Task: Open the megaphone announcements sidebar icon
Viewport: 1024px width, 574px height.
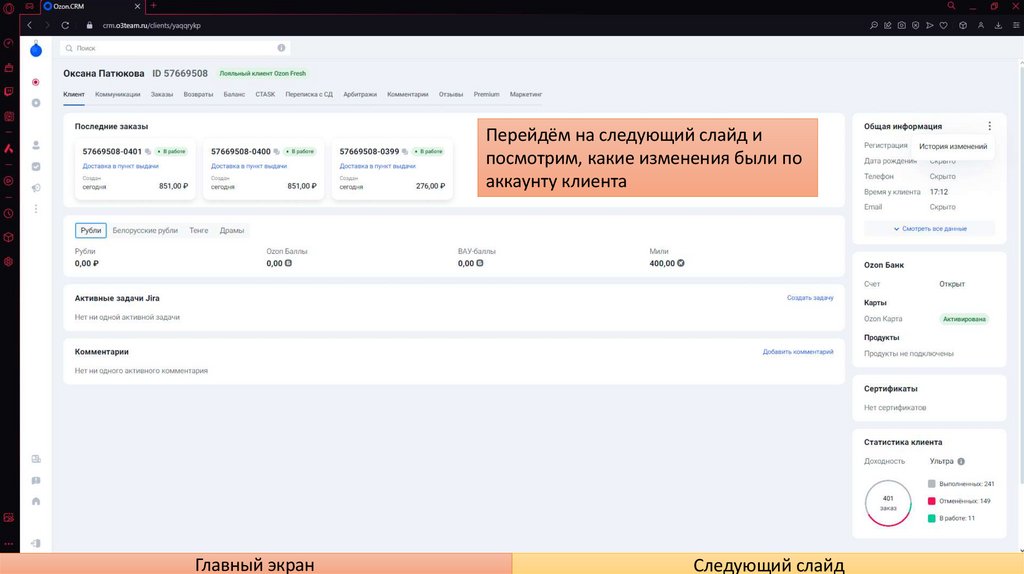Action: pos(36,188)
